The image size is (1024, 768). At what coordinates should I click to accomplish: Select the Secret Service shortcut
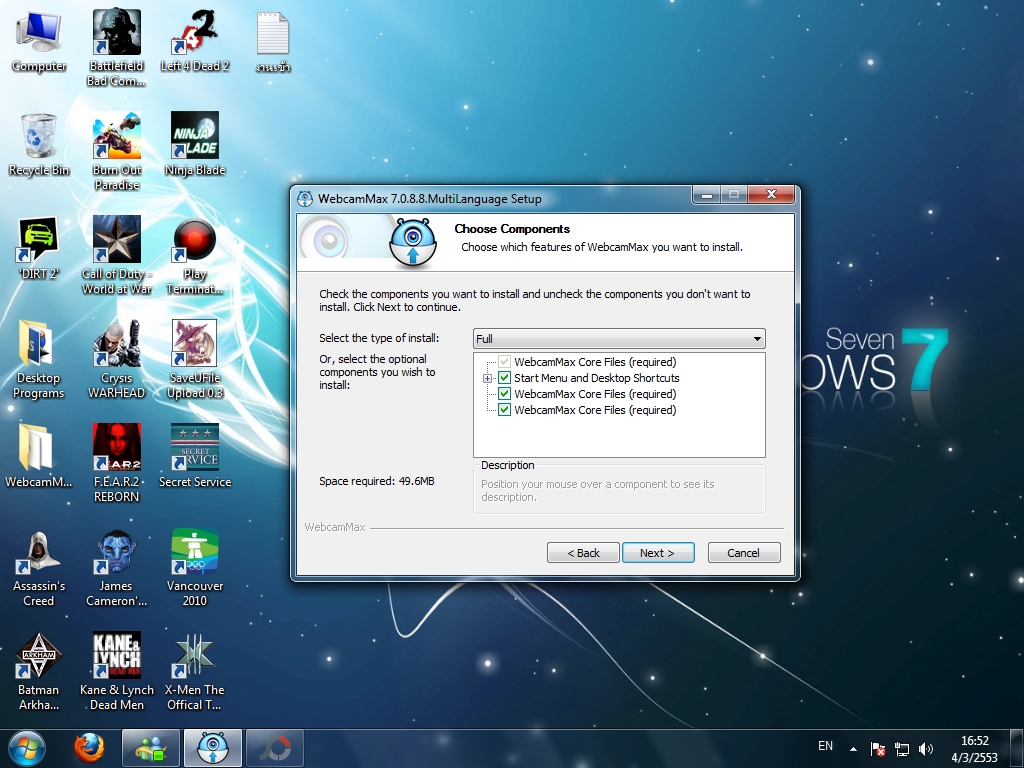pyautogui.click(x=195, y=456)
